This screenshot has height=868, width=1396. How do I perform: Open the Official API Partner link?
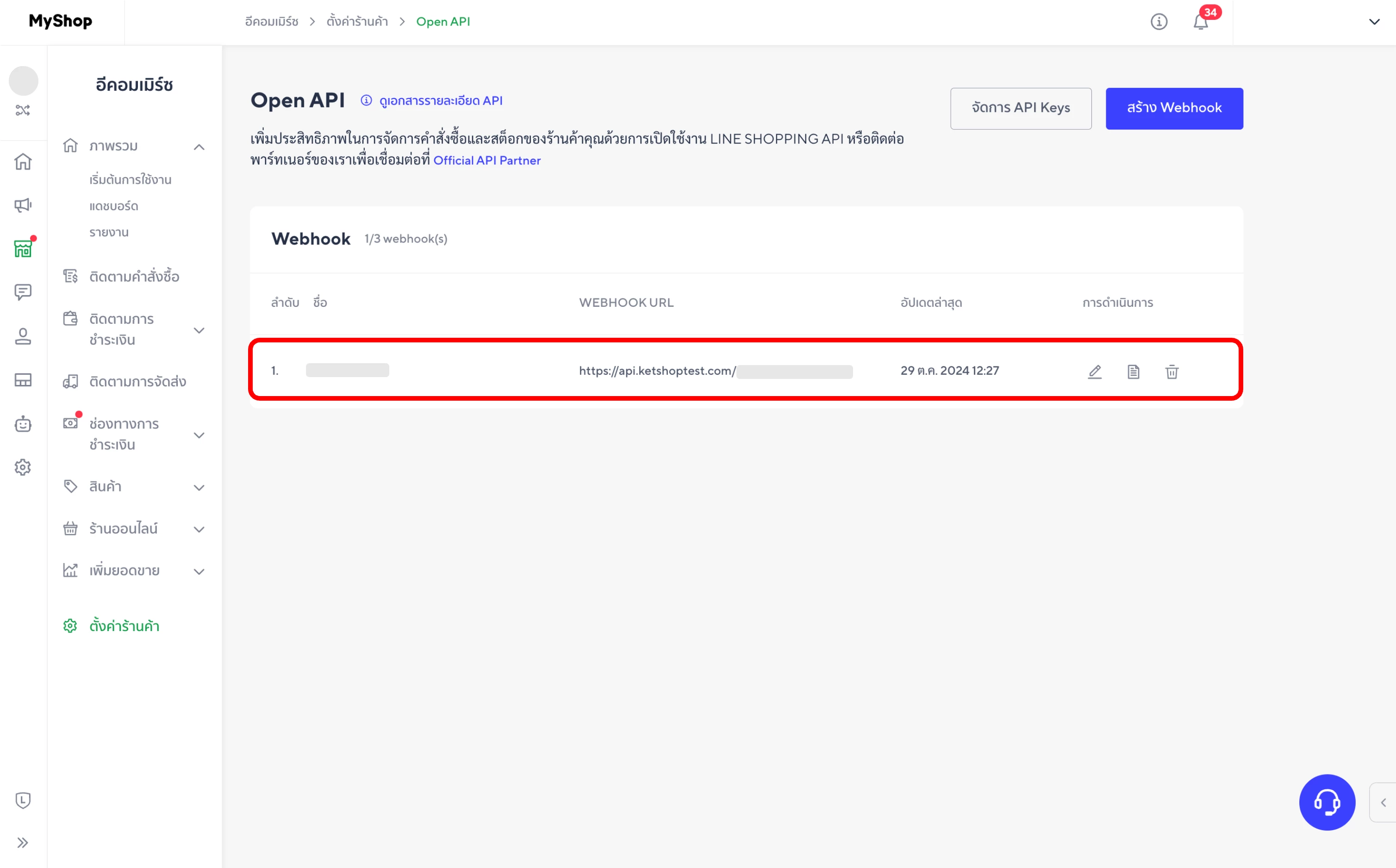tap(486, 161)
